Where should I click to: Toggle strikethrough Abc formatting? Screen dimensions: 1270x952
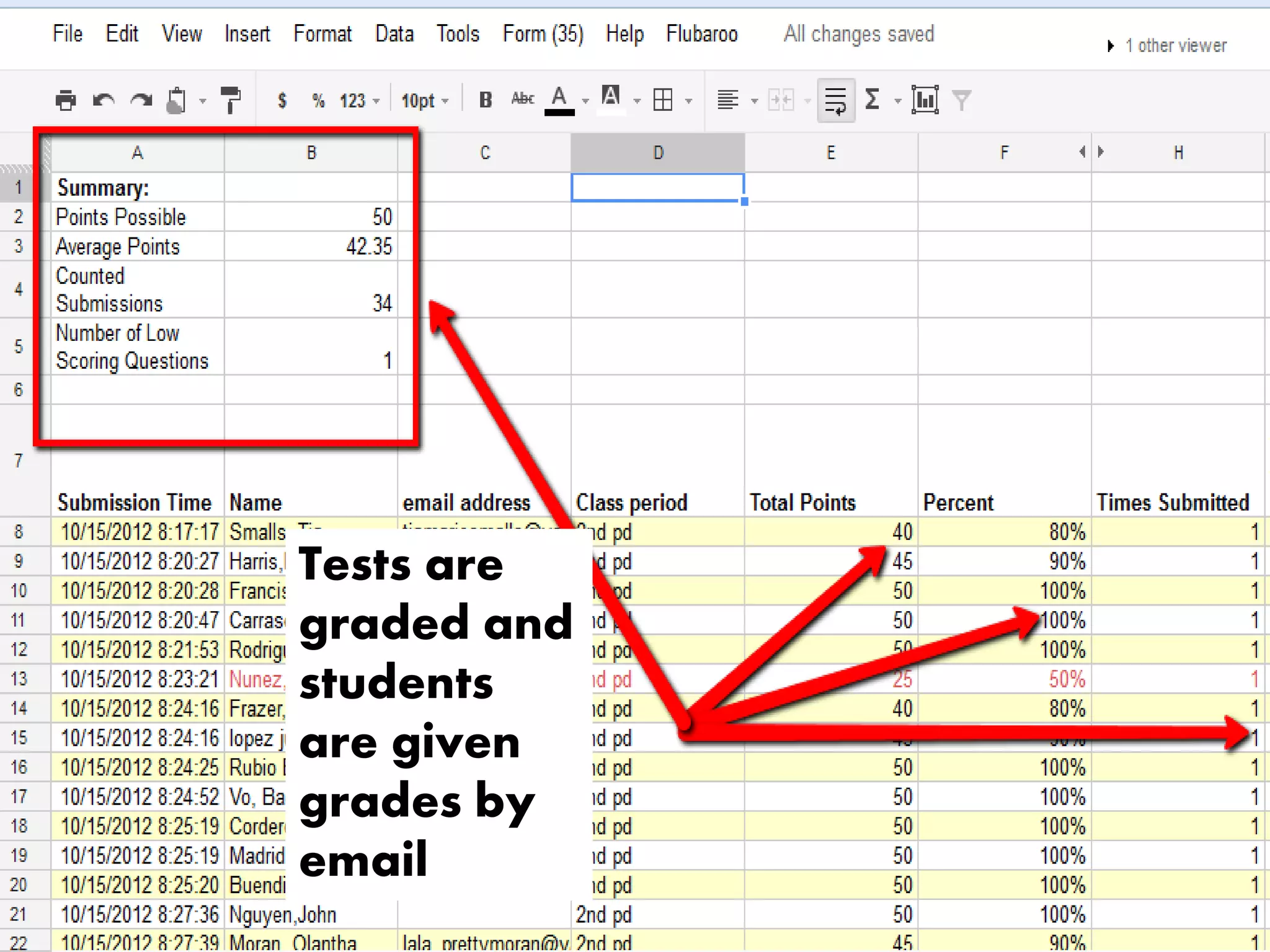coord(523,99)
